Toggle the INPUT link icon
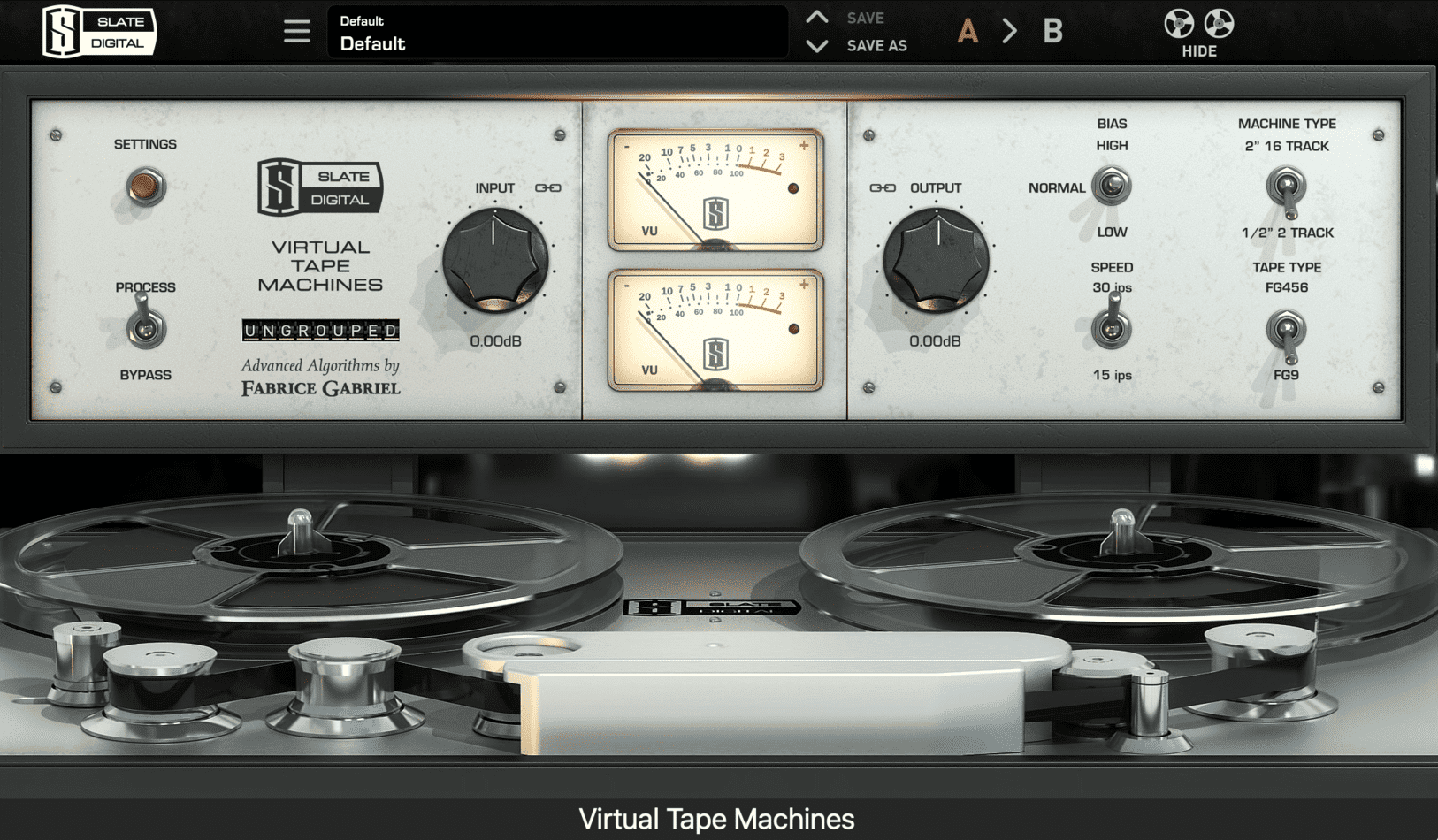Image resolution: width=1438 pixels, height=840 pixels. [547, 187]
